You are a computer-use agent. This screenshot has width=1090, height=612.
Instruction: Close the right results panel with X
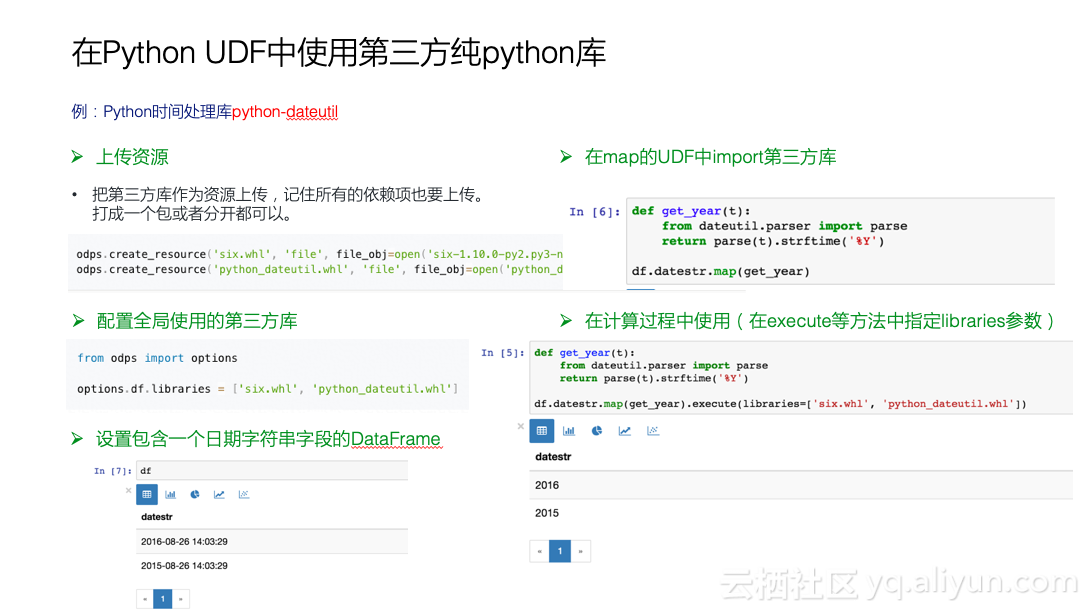click(x=521, y=426)
